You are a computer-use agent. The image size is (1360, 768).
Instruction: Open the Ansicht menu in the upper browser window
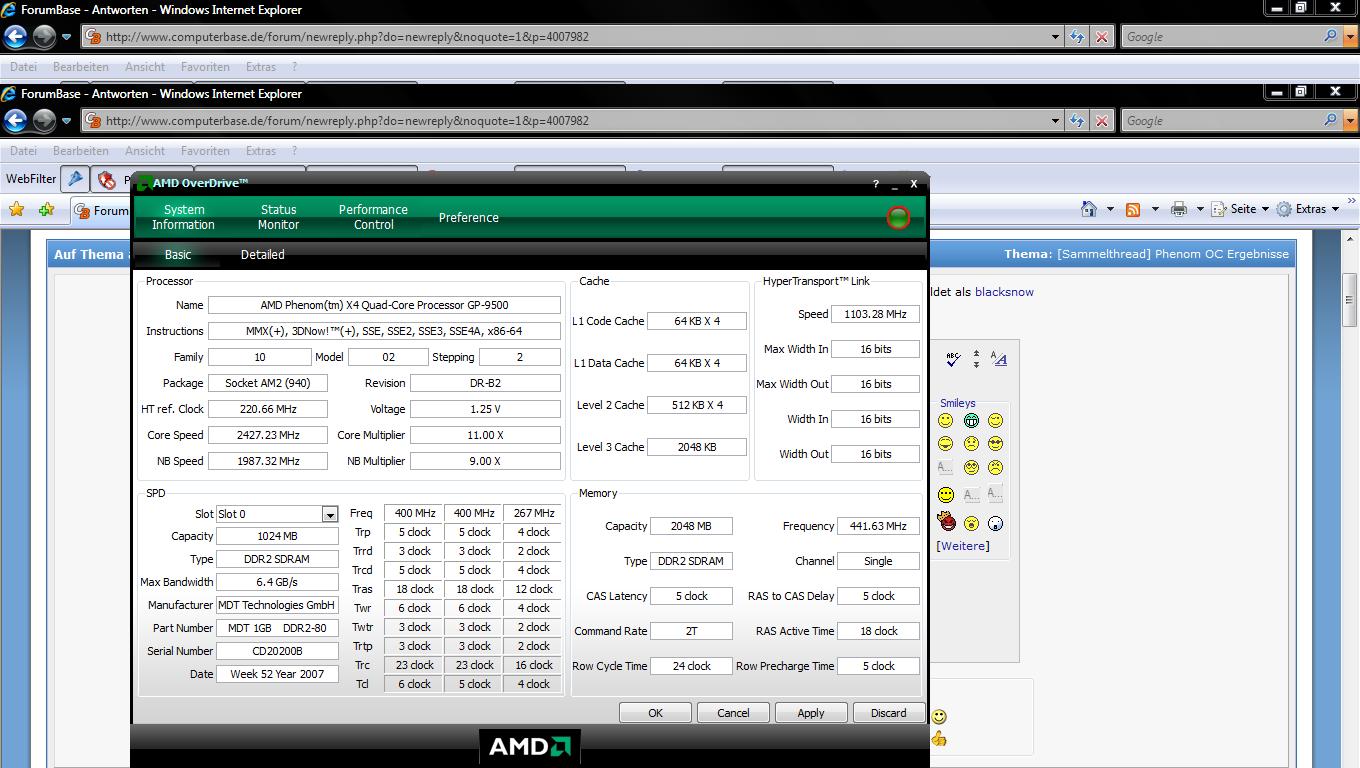tap(145, 67)
